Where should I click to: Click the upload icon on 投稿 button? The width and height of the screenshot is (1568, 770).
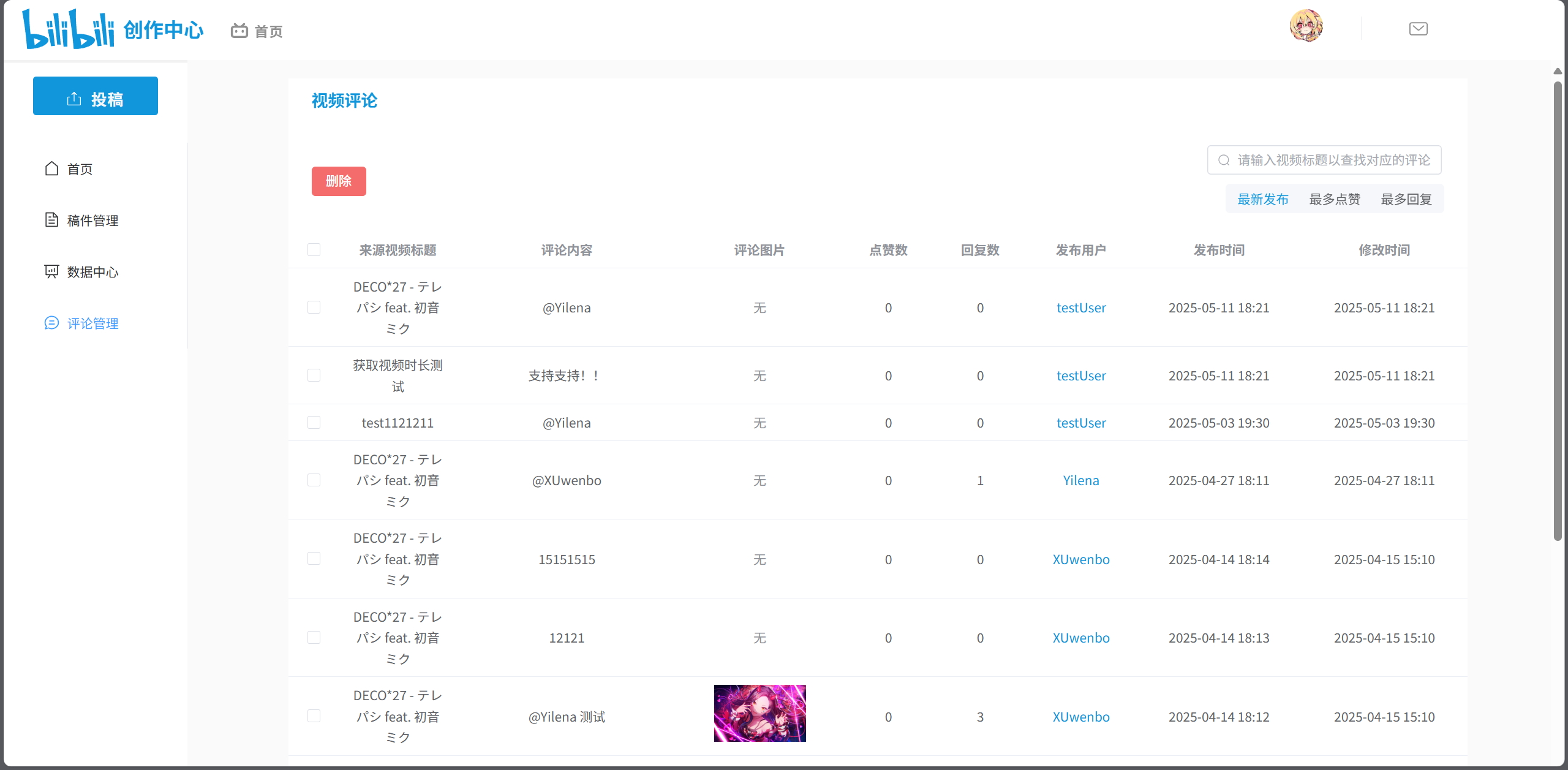point(74,99)
